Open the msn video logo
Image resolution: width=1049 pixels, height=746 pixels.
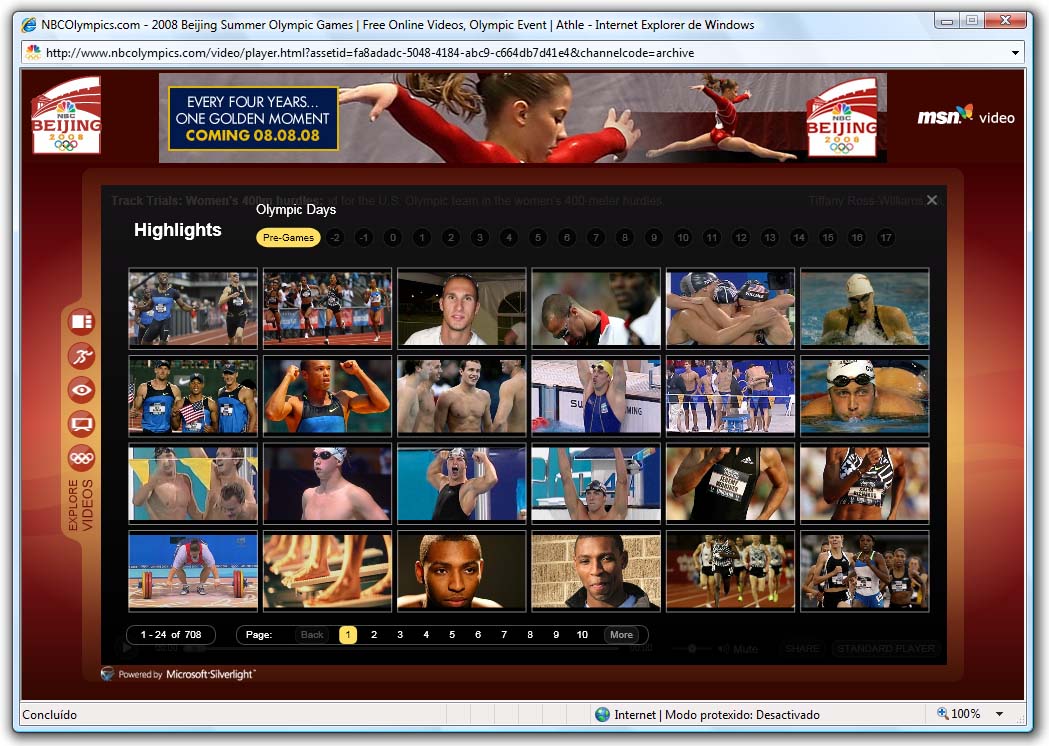coord(966,116)
